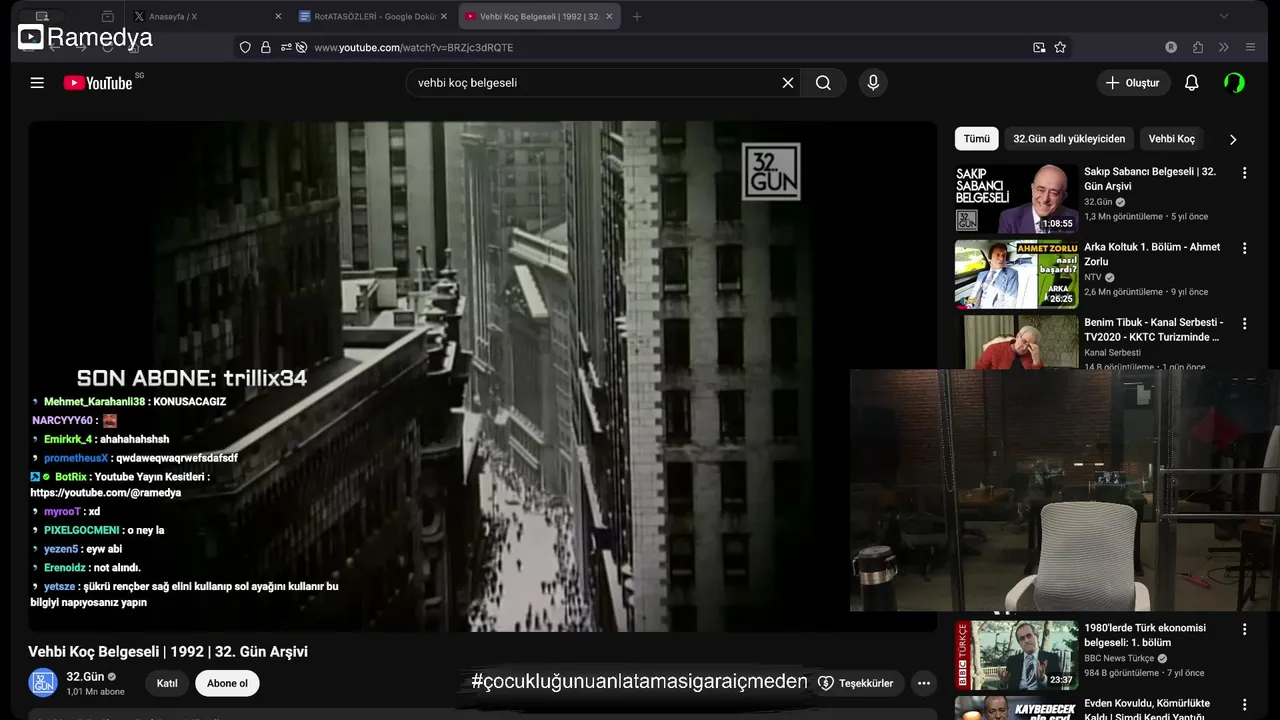Image resolution: width=1280 pixels, height=720 pixels.
Task: Select the Vehbi Koç filter chip
Action: click(x=1171, y=139)
